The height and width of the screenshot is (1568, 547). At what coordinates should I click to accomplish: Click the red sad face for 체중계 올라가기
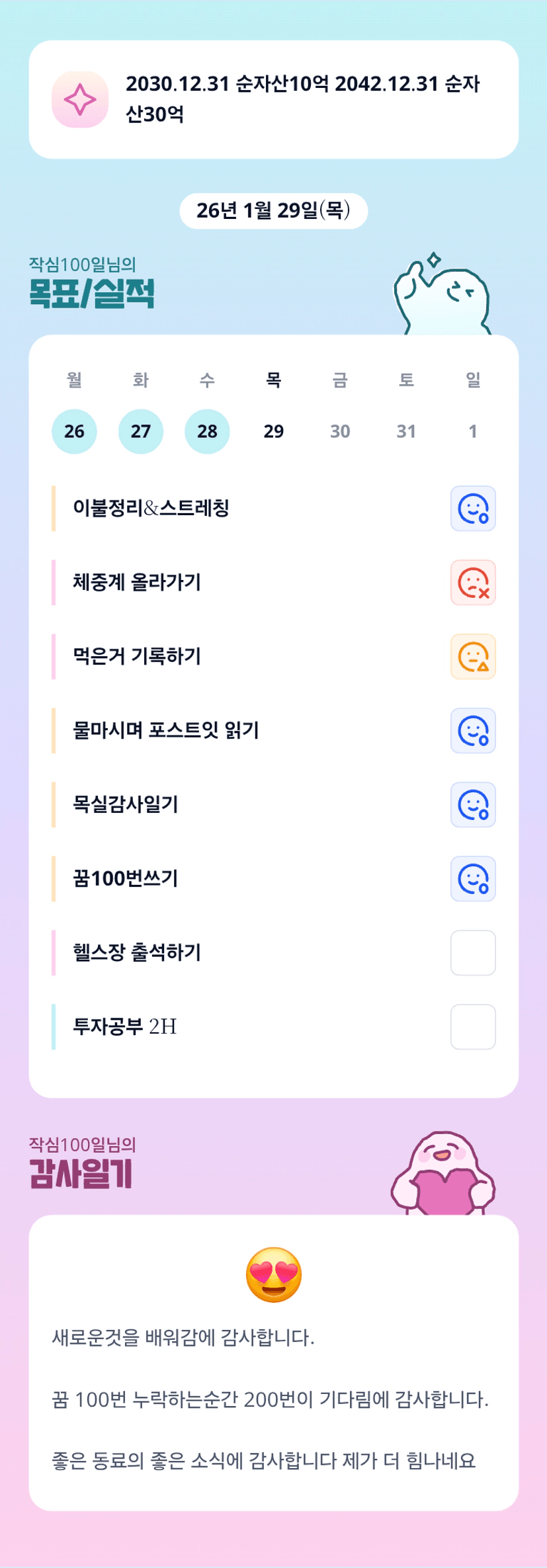click(x=473, y=583)
